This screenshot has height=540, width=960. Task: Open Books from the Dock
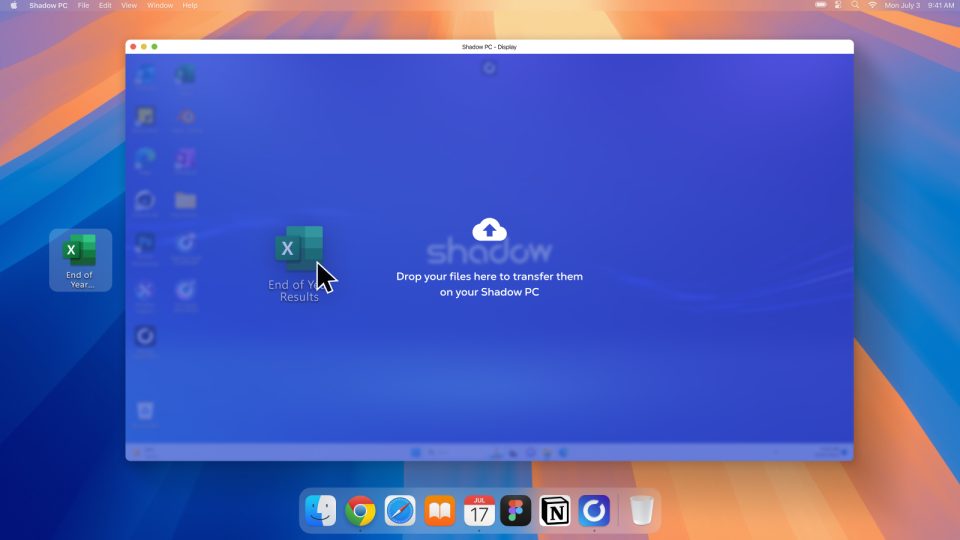pyautogui.click(x=440, y=510)
